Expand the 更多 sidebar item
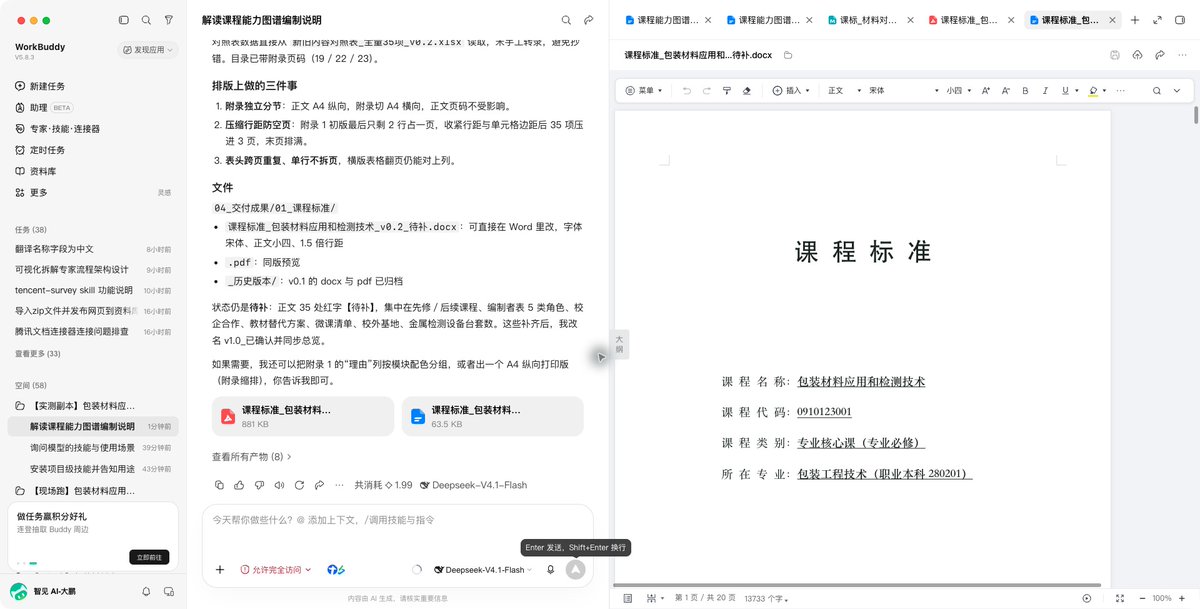 click(x=32, y=192)
